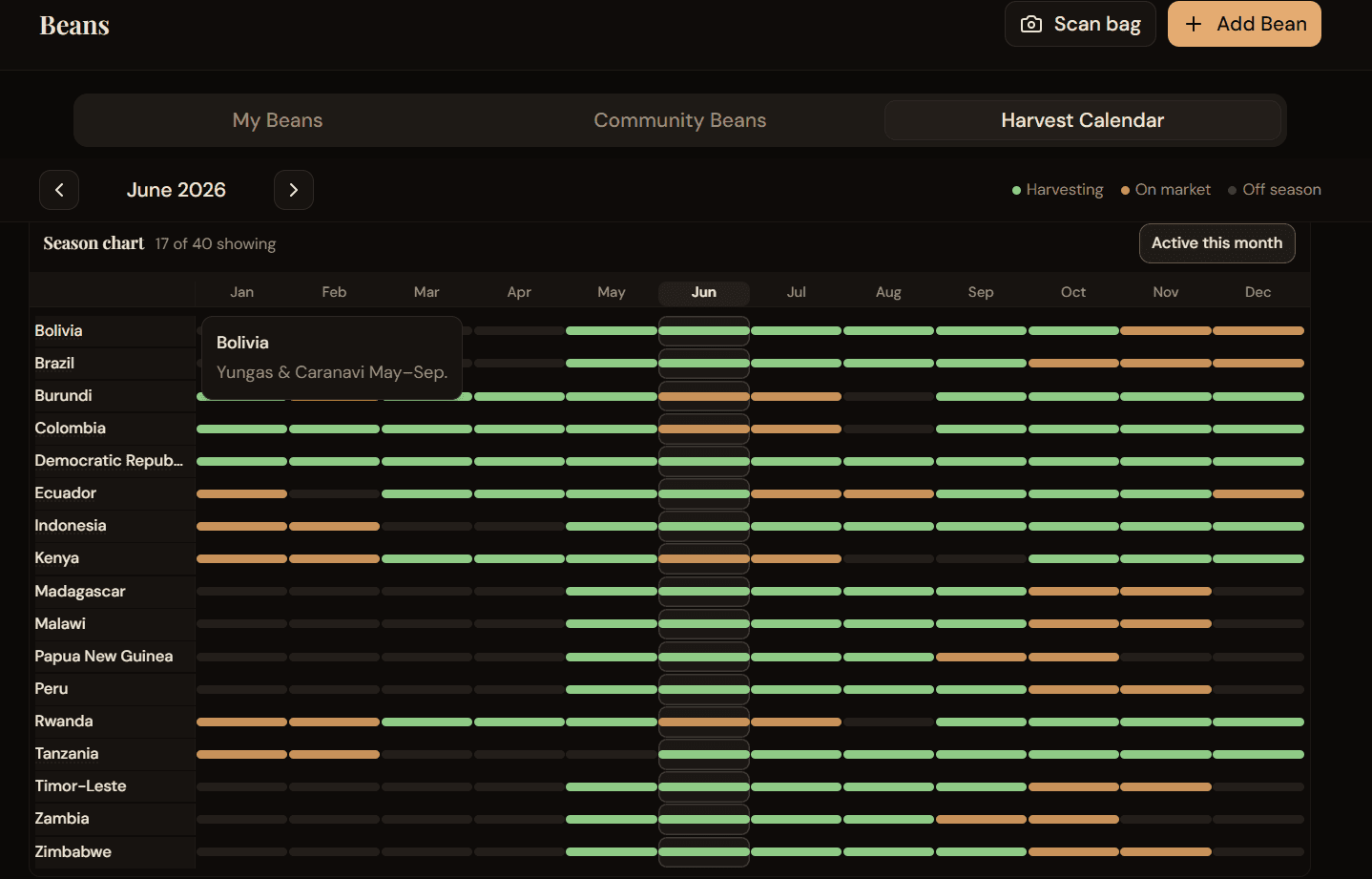1372x879 pixels.
Task: Select the Harvest Calendar tab
Action: (x=1083, y=120)
